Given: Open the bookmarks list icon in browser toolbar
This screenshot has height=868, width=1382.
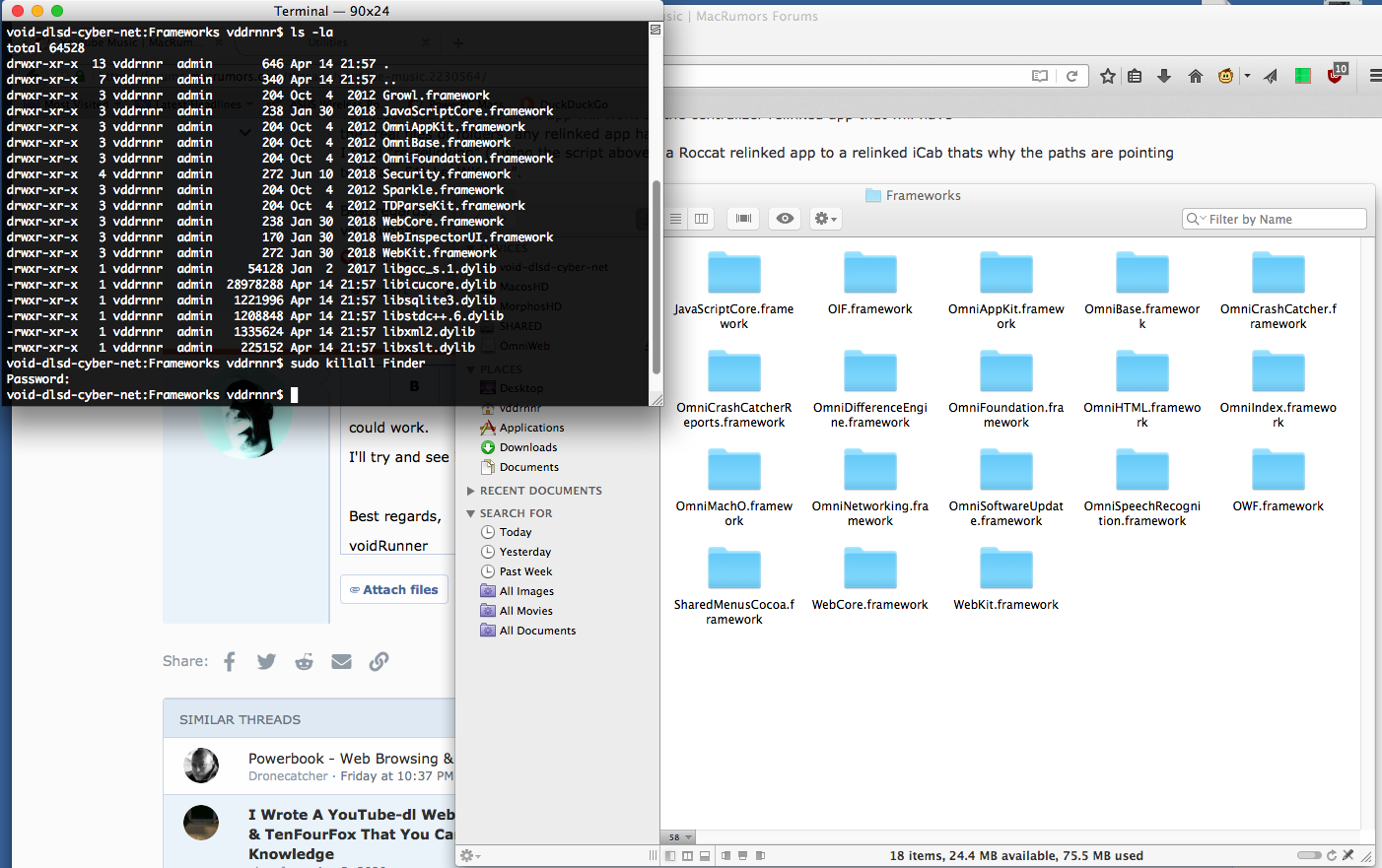Looking at the screenshot, I should 1135,76.
